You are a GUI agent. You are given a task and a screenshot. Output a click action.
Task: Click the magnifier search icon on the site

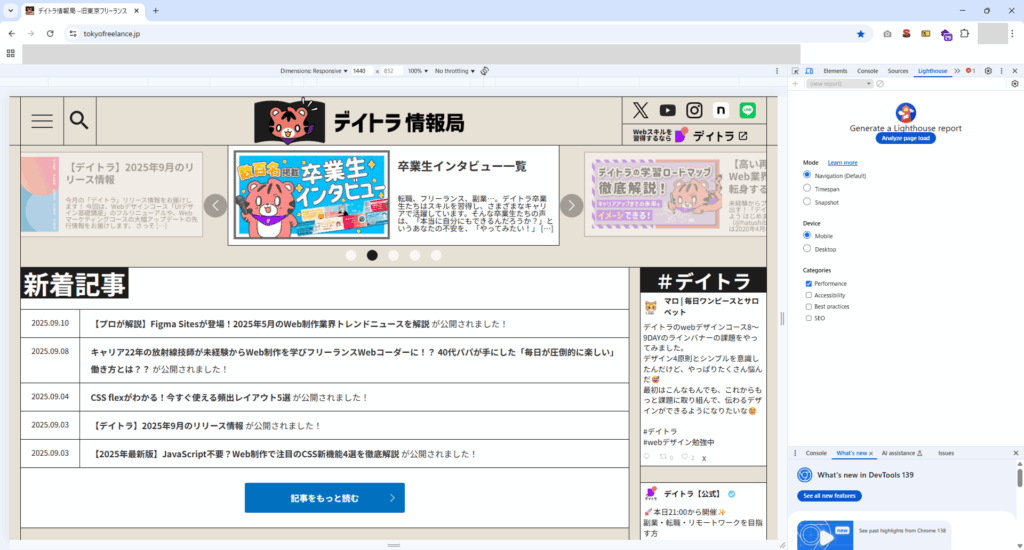point(79,121)
